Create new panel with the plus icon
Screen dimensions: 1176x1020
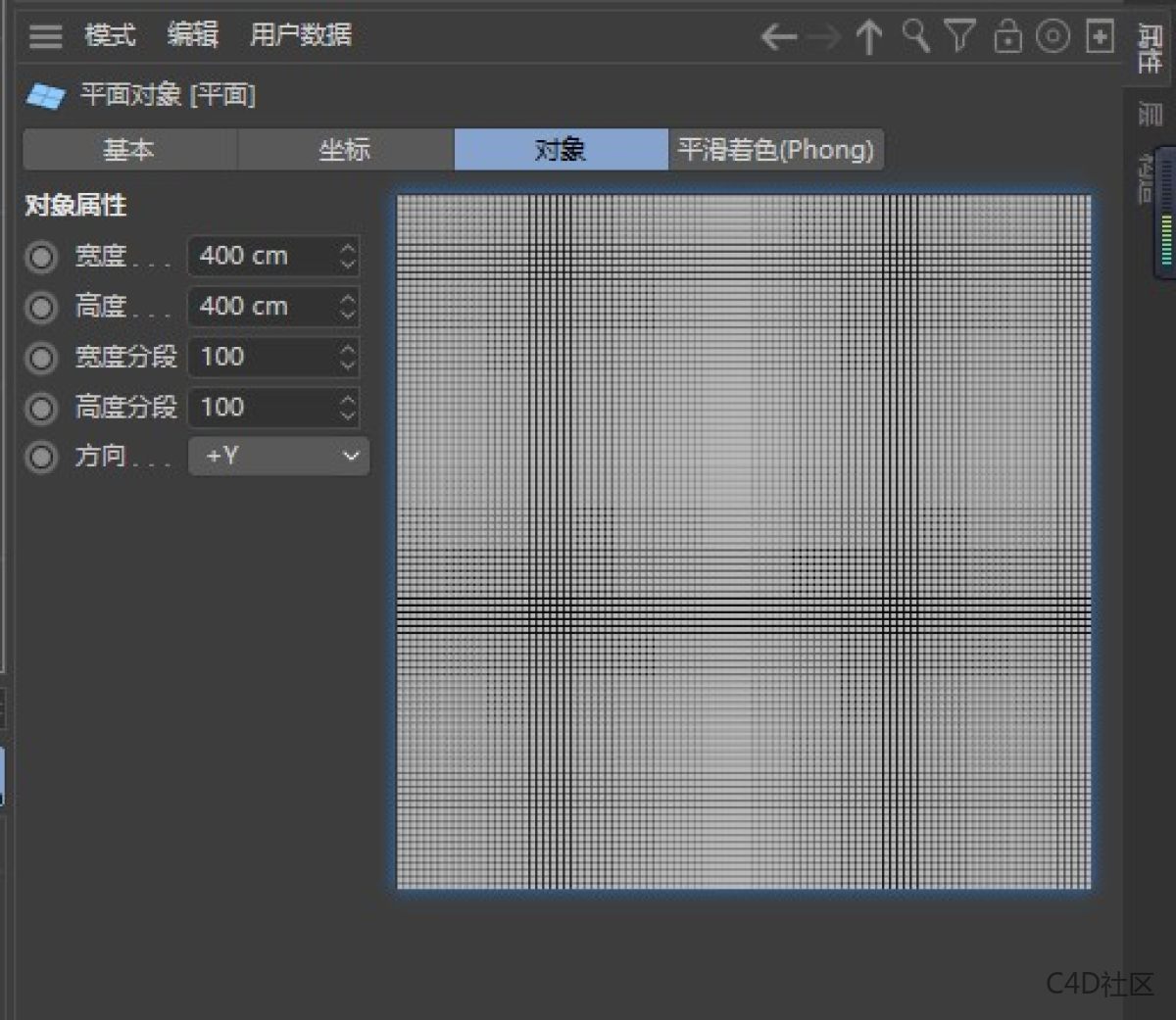point(1100,36)
